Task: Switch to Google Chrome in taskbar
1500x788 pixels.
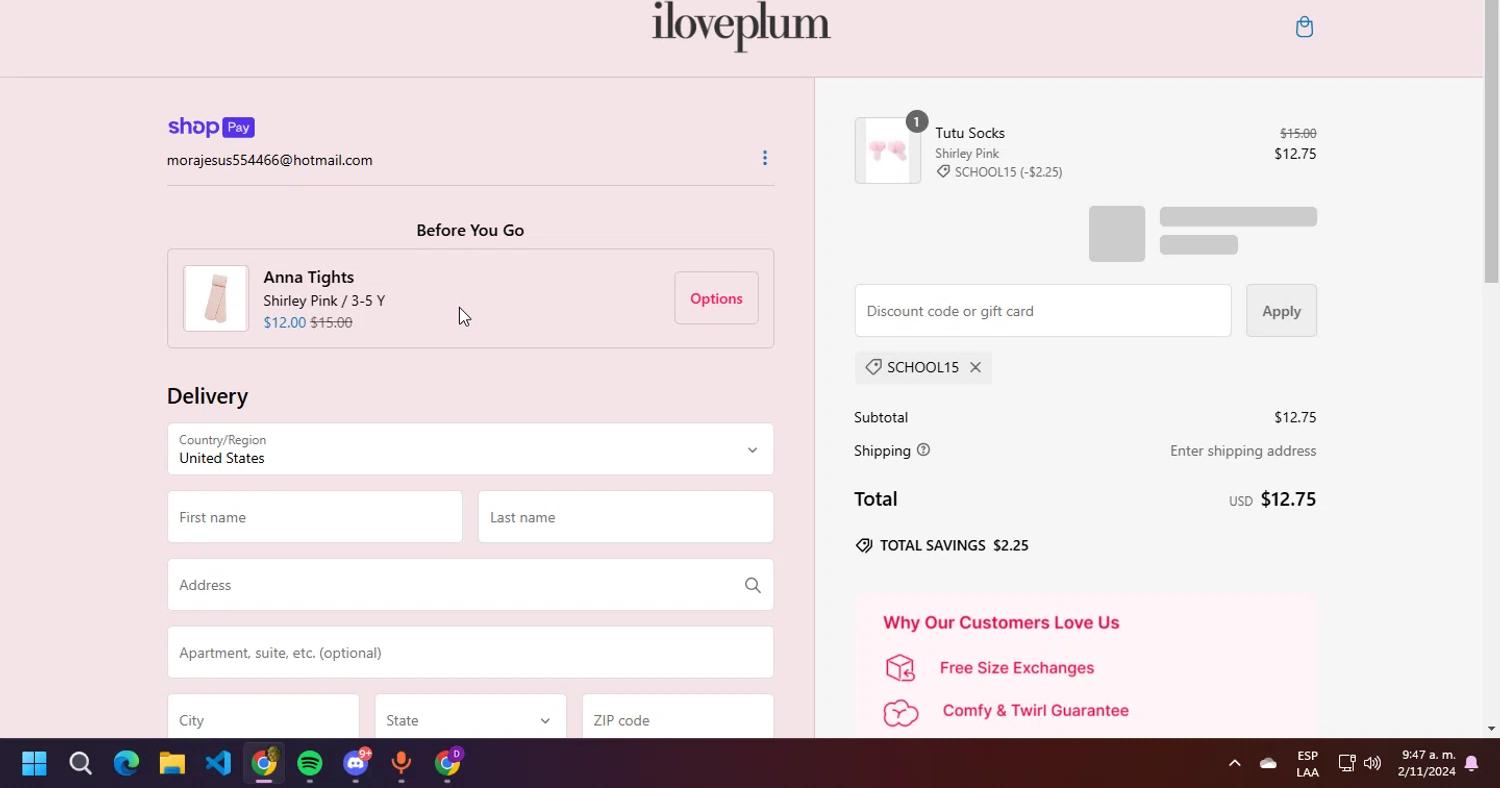Action: pos(264,764)
